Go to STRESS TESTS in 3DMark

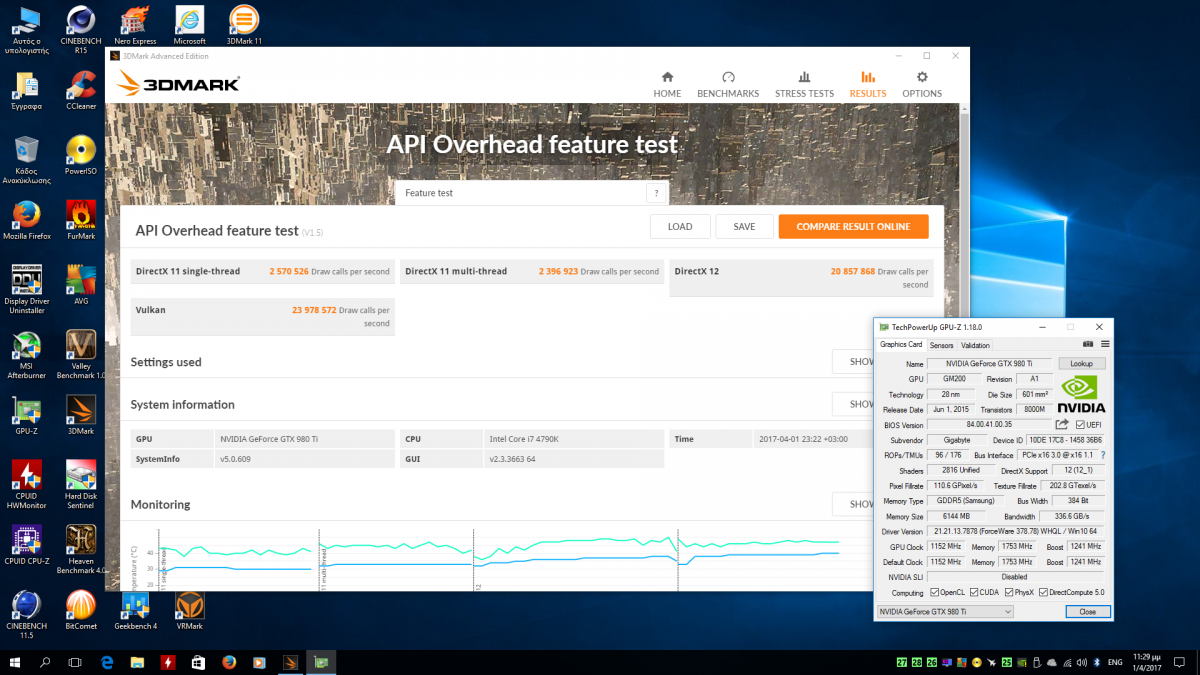[x=804, y=85]
